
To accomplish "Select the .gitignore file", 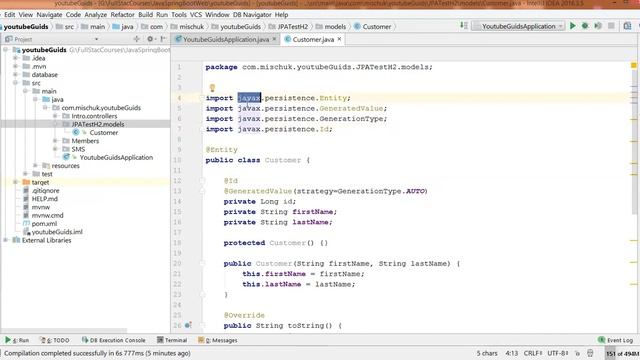I will [45, 191].
